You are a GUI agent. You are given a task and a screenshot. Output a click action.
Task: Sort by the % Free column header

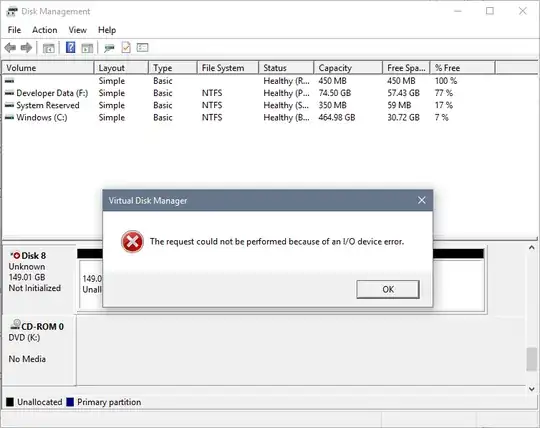pos(463,68)
